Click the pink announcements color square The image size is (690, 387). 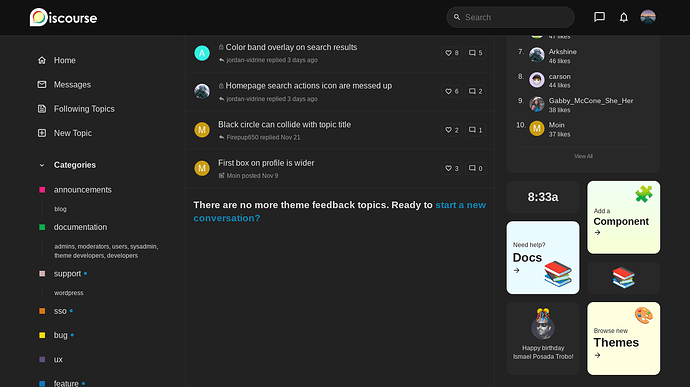click(x=42, y=190)
